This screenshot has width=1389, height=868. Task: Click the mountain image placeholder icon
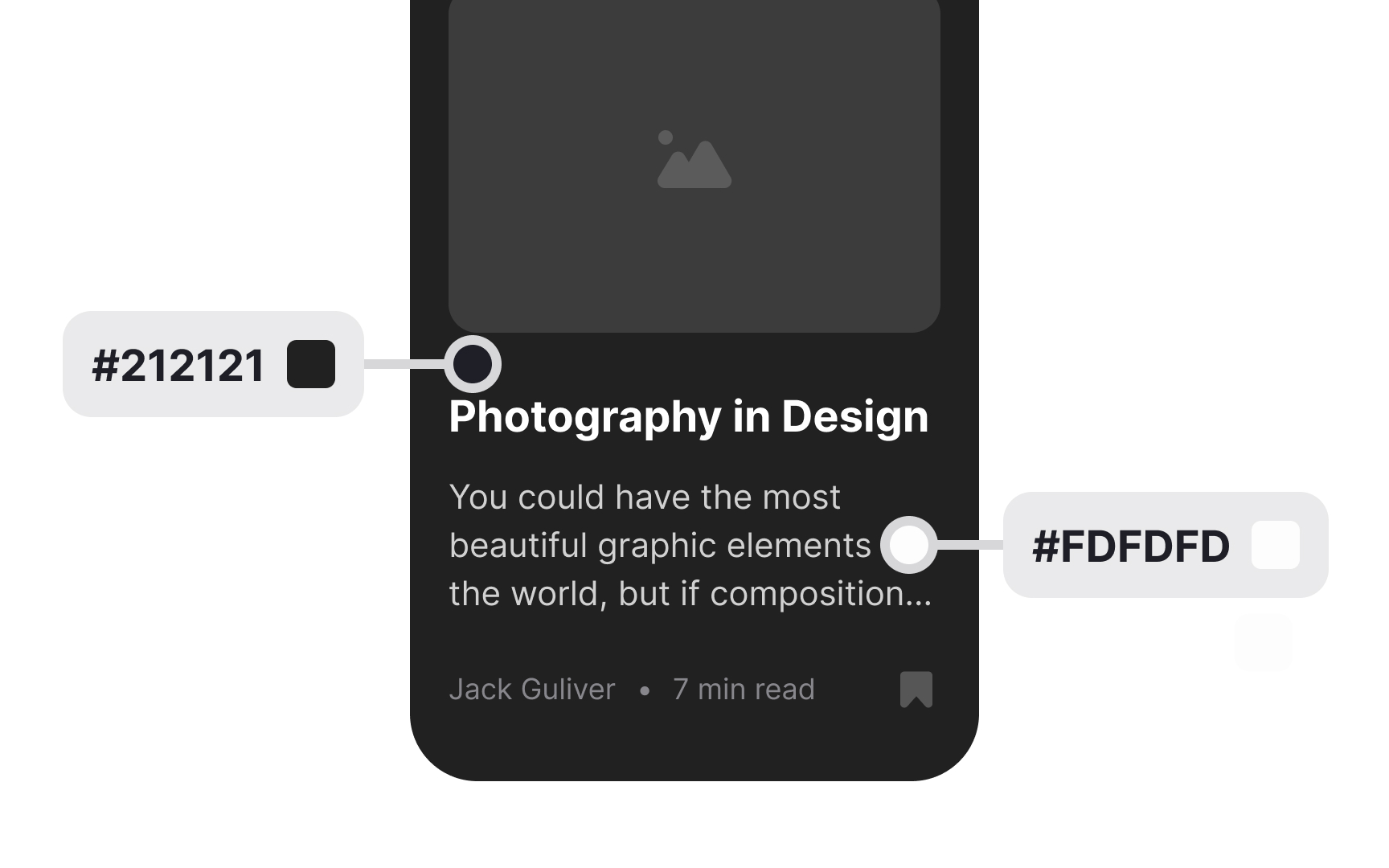(x=694, y=160)
